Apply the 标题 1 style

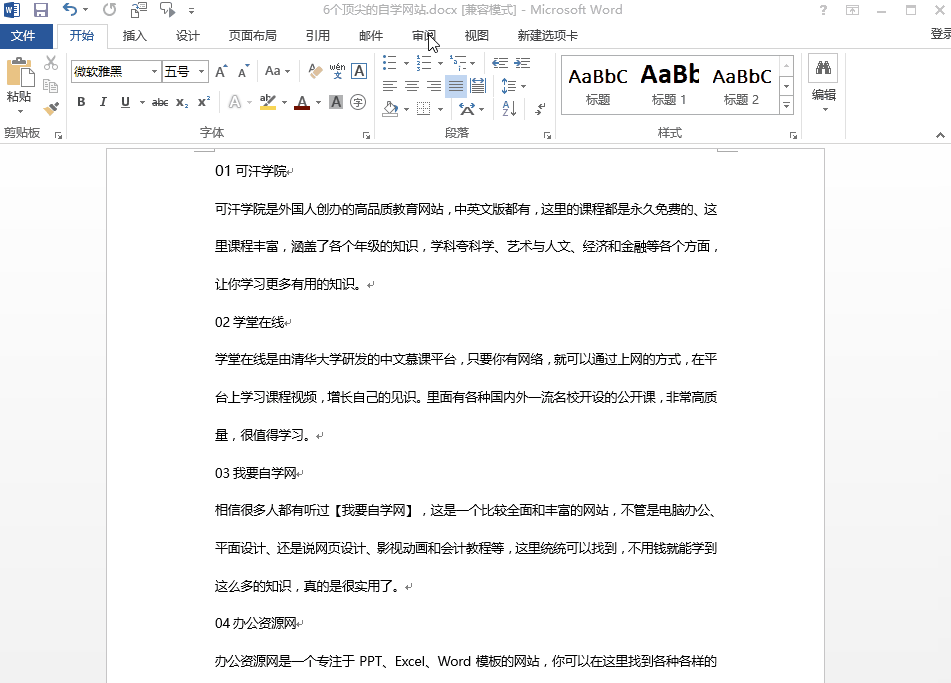670,84
